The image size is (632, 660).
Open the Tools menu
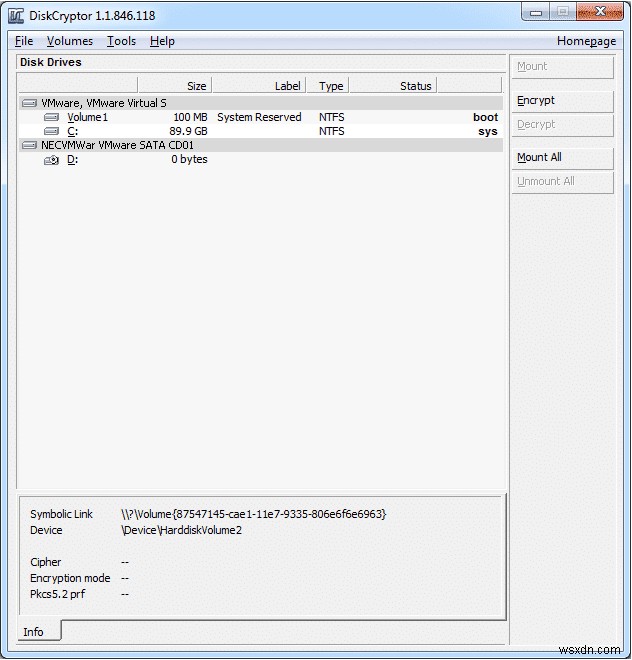(121, 41)
